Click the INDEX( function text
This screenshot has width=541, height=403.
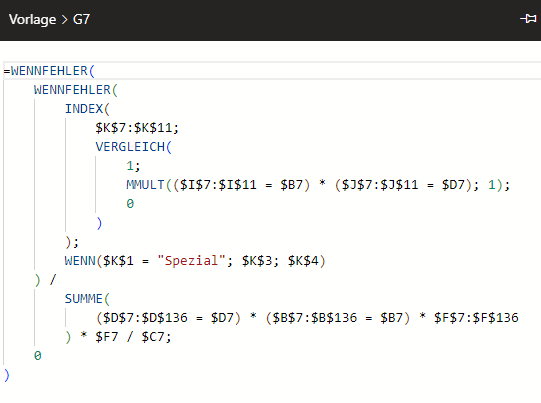87,109
